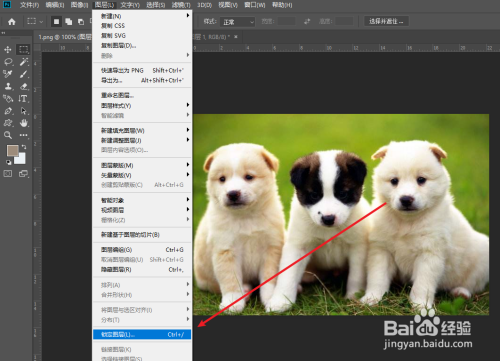This screenshot has height=361, width=500.
Task: Open the Change Screen Mode icon
Action: [x=23, y=174]
